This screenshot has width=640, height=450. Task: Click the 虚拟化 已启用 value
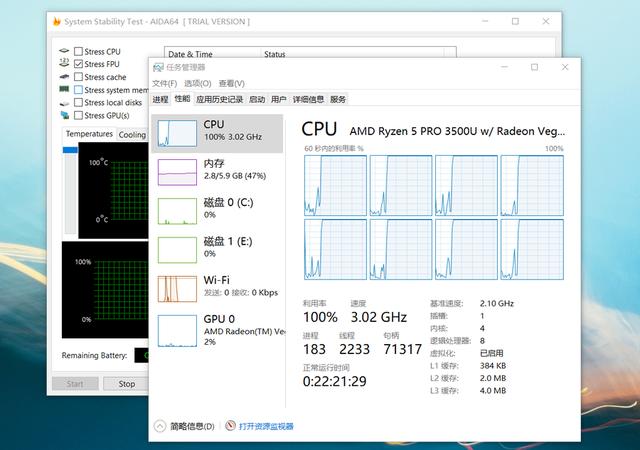coord(491,353)
